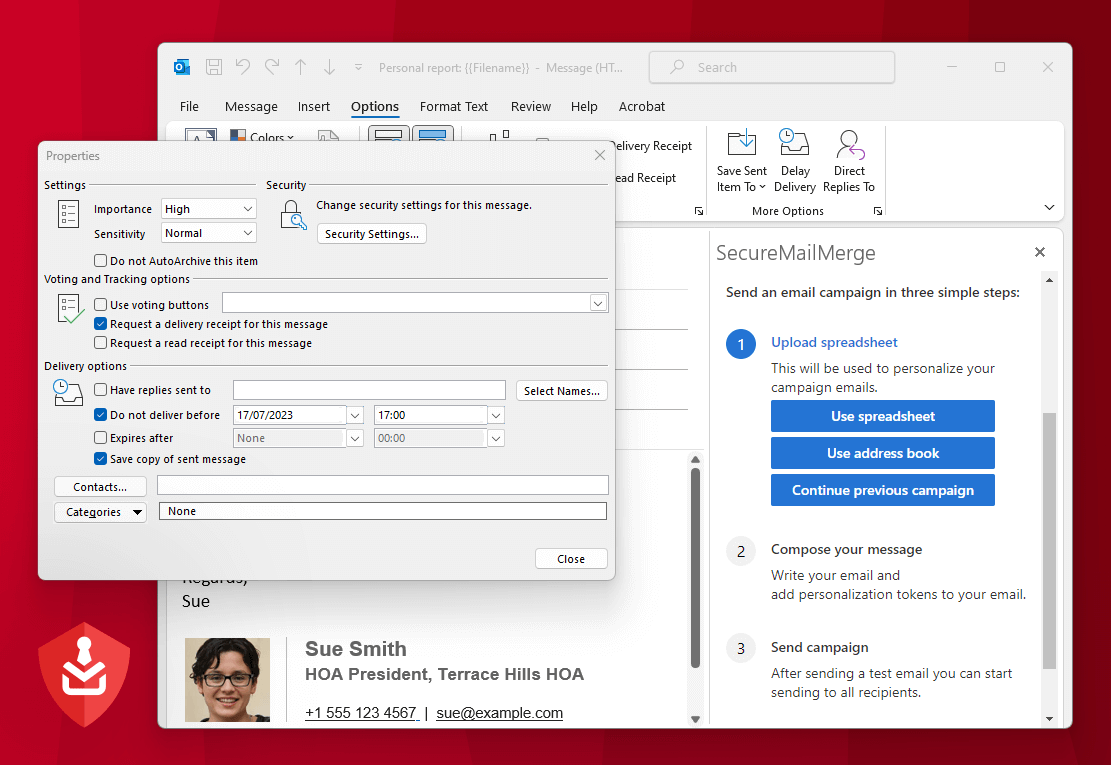
Task: Enable the Use voting buttons checkbox
Action: coord(101,305)
